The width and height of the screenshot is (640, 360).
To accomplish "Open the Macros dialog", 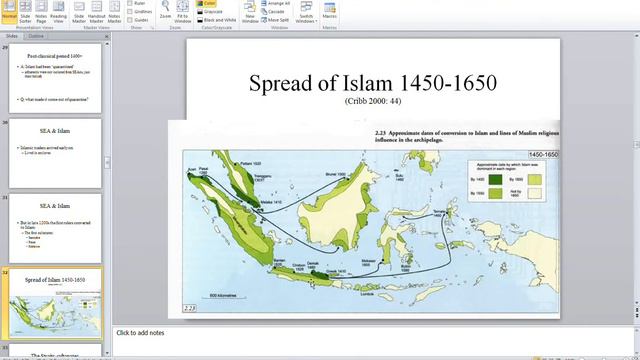I will 329,10.
